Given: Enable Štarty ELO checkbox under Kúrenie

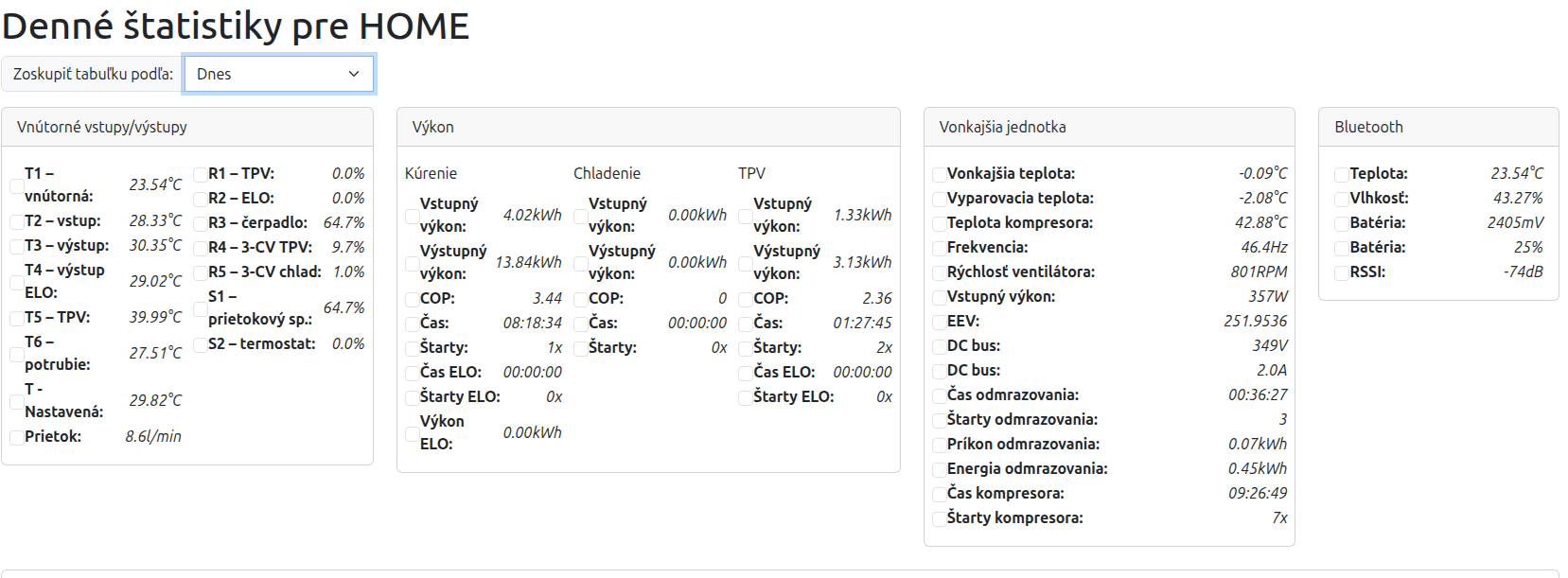Looking at the screenshot, I should pos(413,397).
